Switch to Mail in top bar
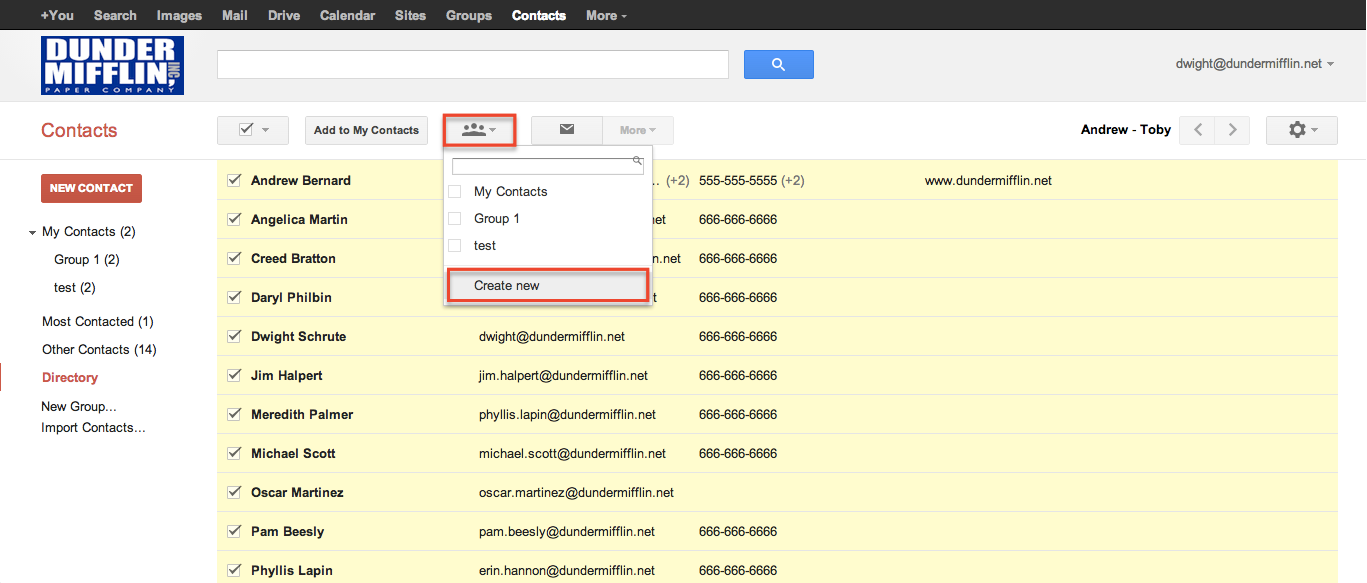This screenshot has width=1367, height=583. pyautogui.click(x=235, y=15)
